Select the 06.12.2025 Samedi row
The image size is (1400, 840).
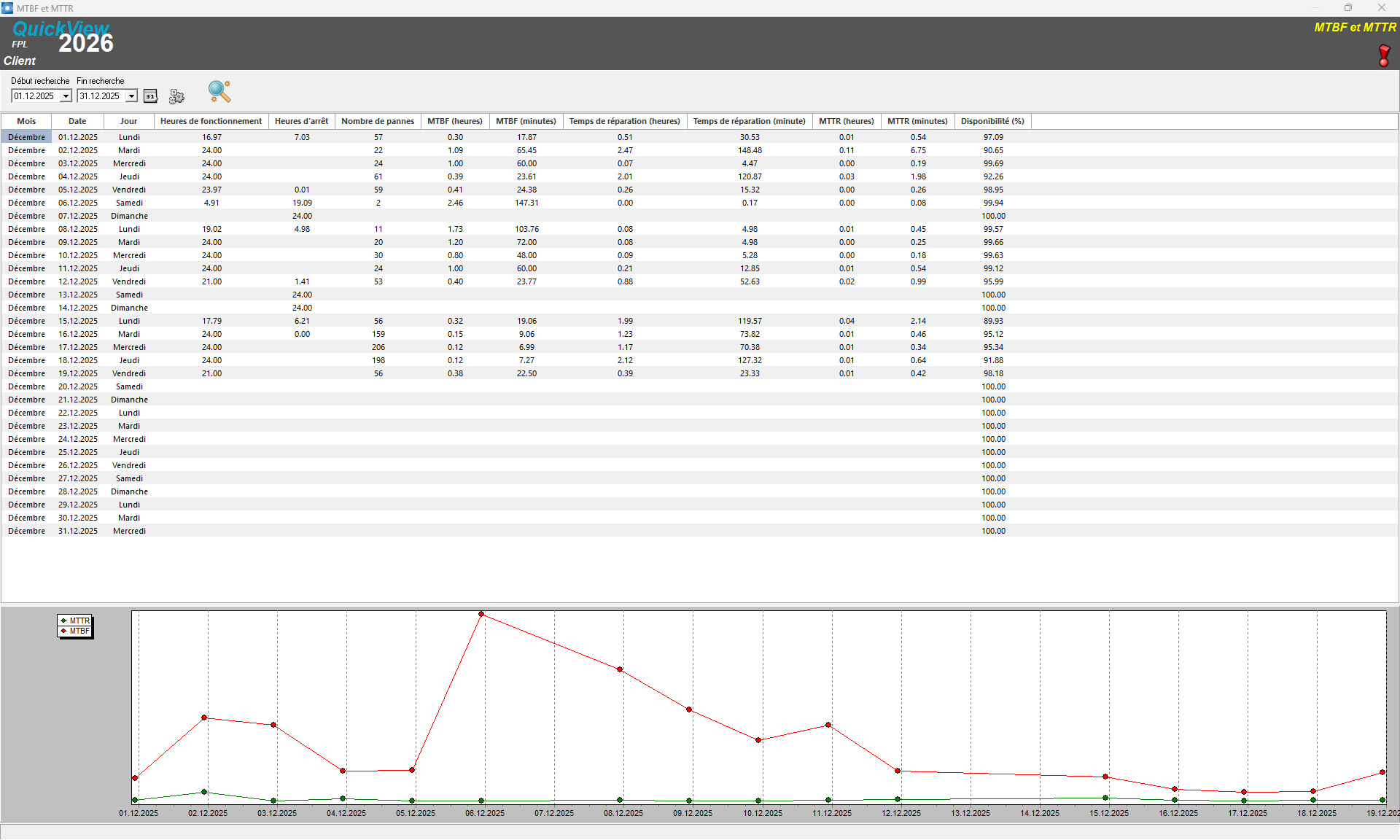point(78,203)
